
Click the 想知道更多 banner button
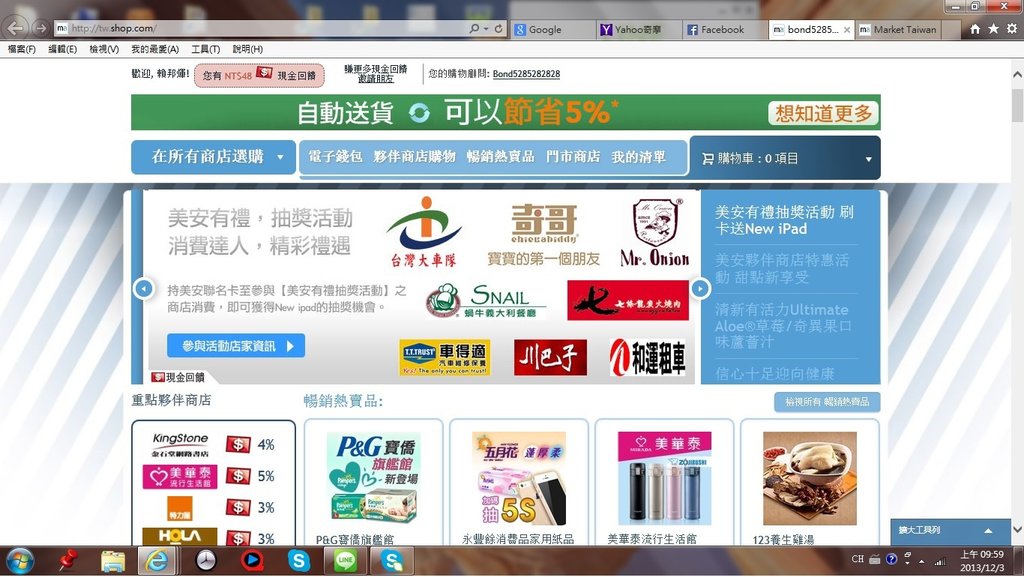coord(823,113)
